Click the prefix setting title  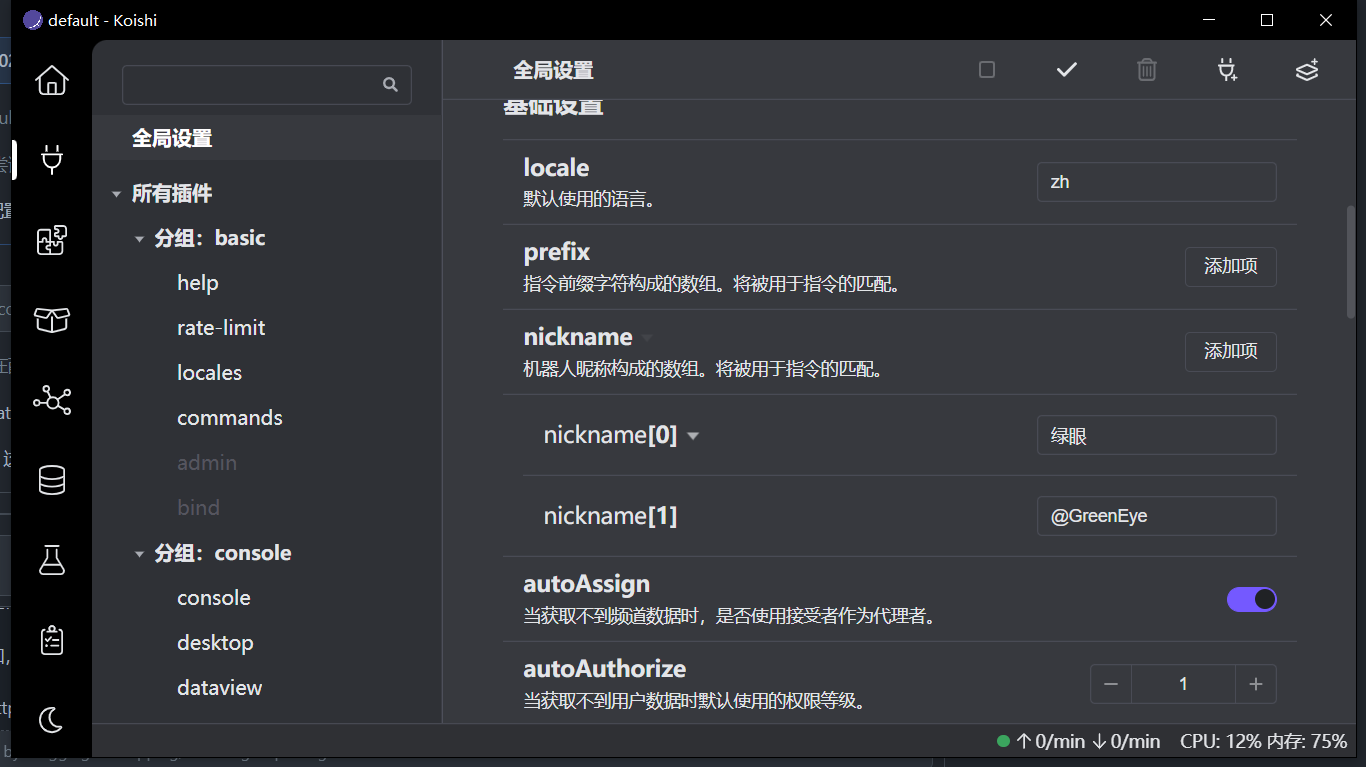[x=557, y=252]
